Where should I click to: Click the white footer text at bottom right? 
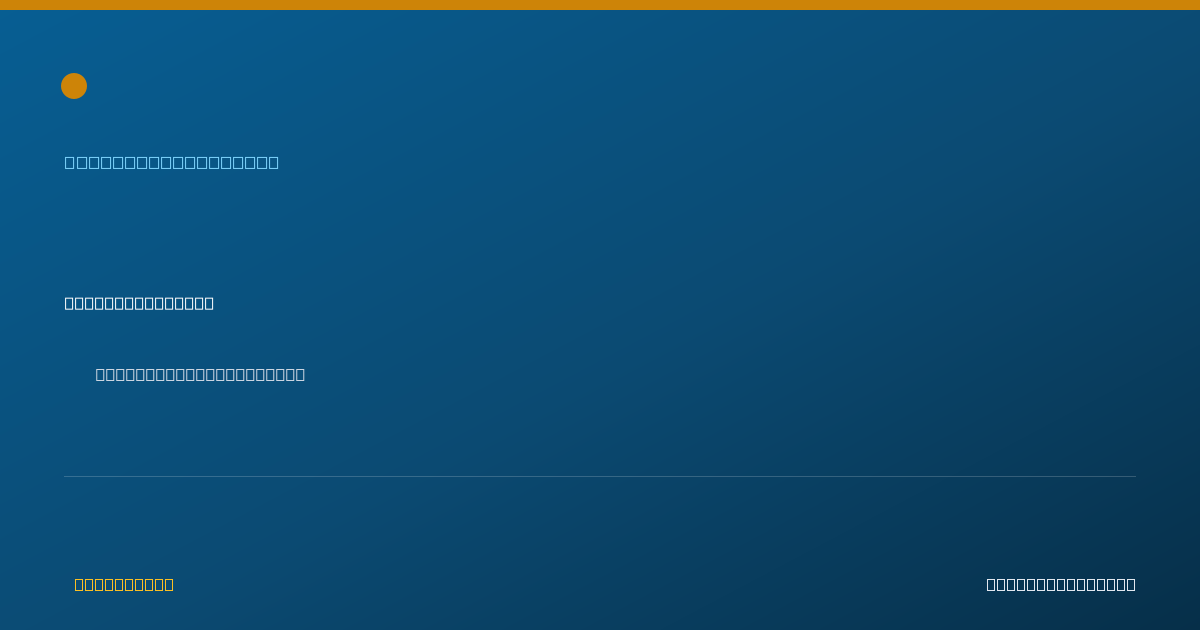point(1061,584)
